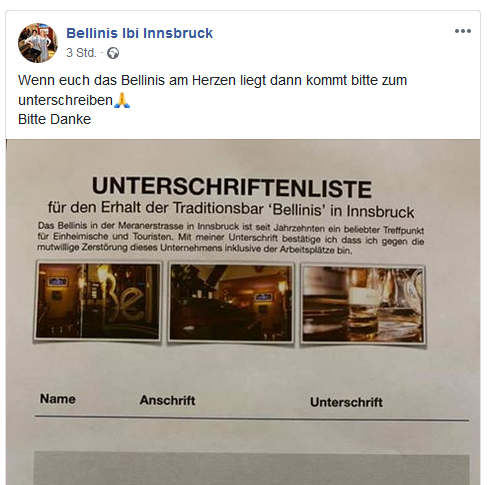Screen dimensions: 488x485
Task: Open the middle photo of the bar interior
Action: coord(231,303)
